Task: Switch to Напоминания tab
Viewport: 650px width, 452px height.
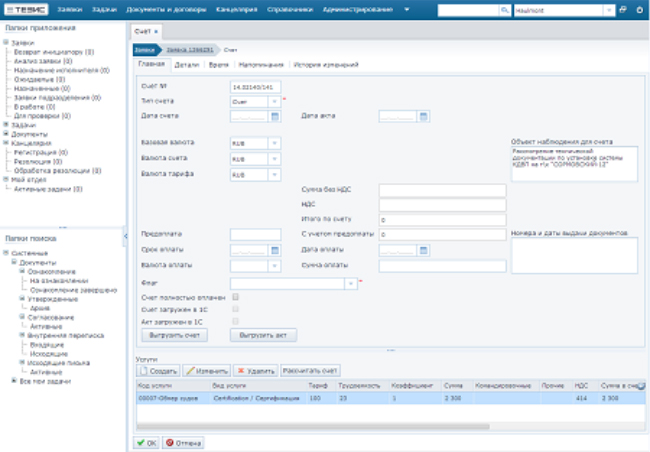Action: point(261,65)
